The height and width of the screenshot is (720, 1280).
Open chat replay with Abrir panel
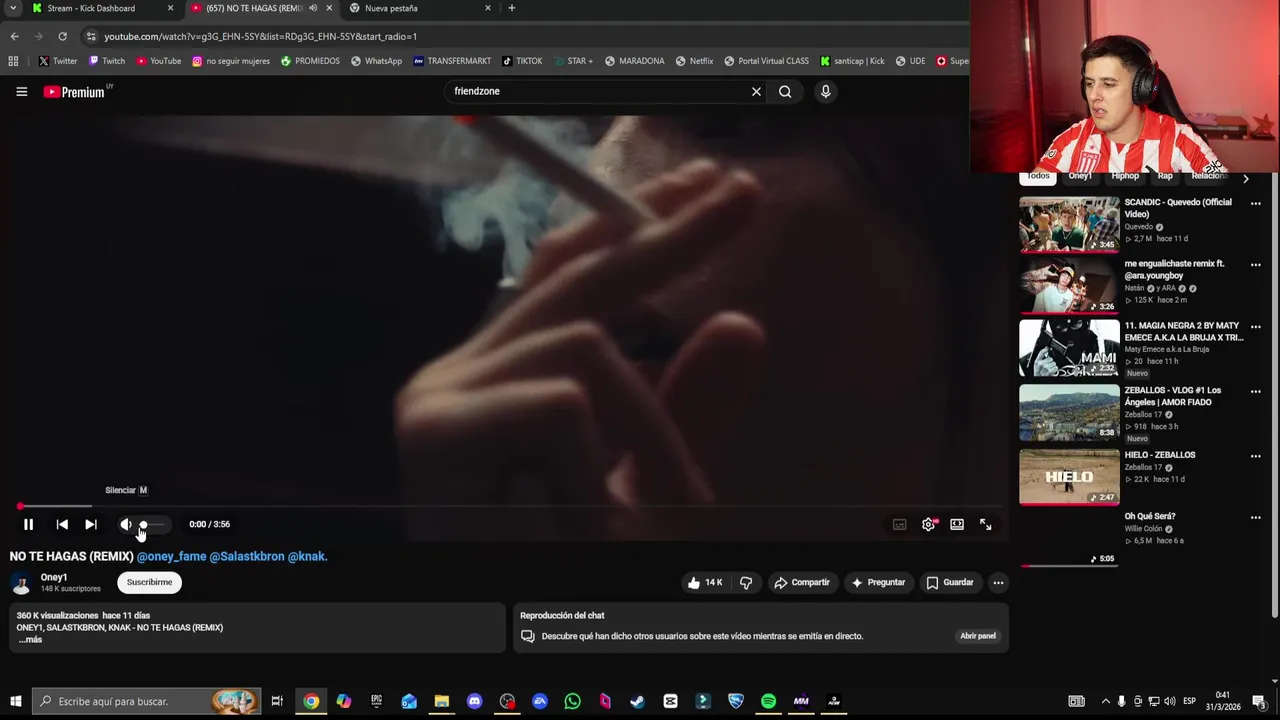[x=978, y=636]
